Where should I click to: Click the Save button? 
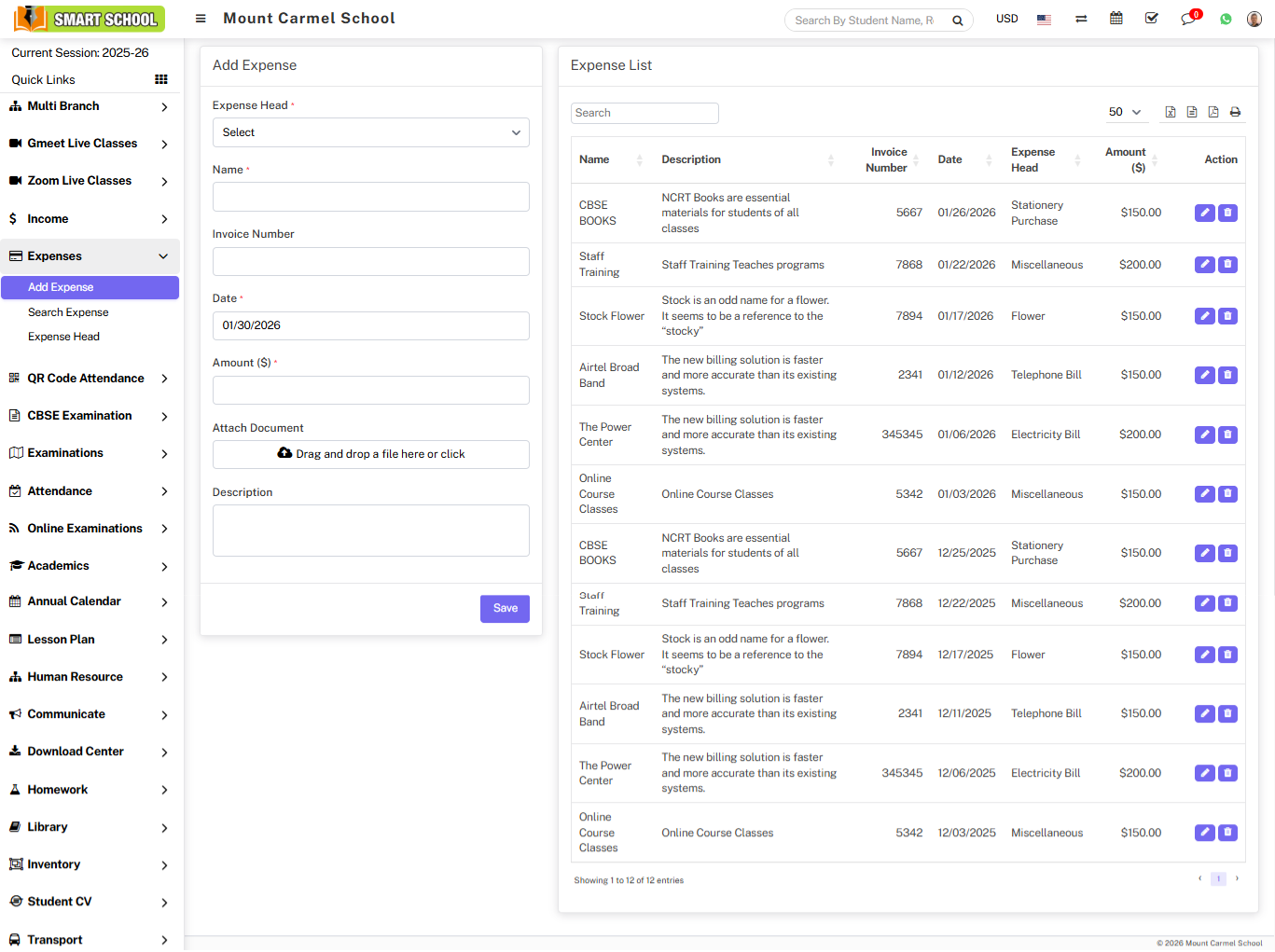tap(505, 608)
